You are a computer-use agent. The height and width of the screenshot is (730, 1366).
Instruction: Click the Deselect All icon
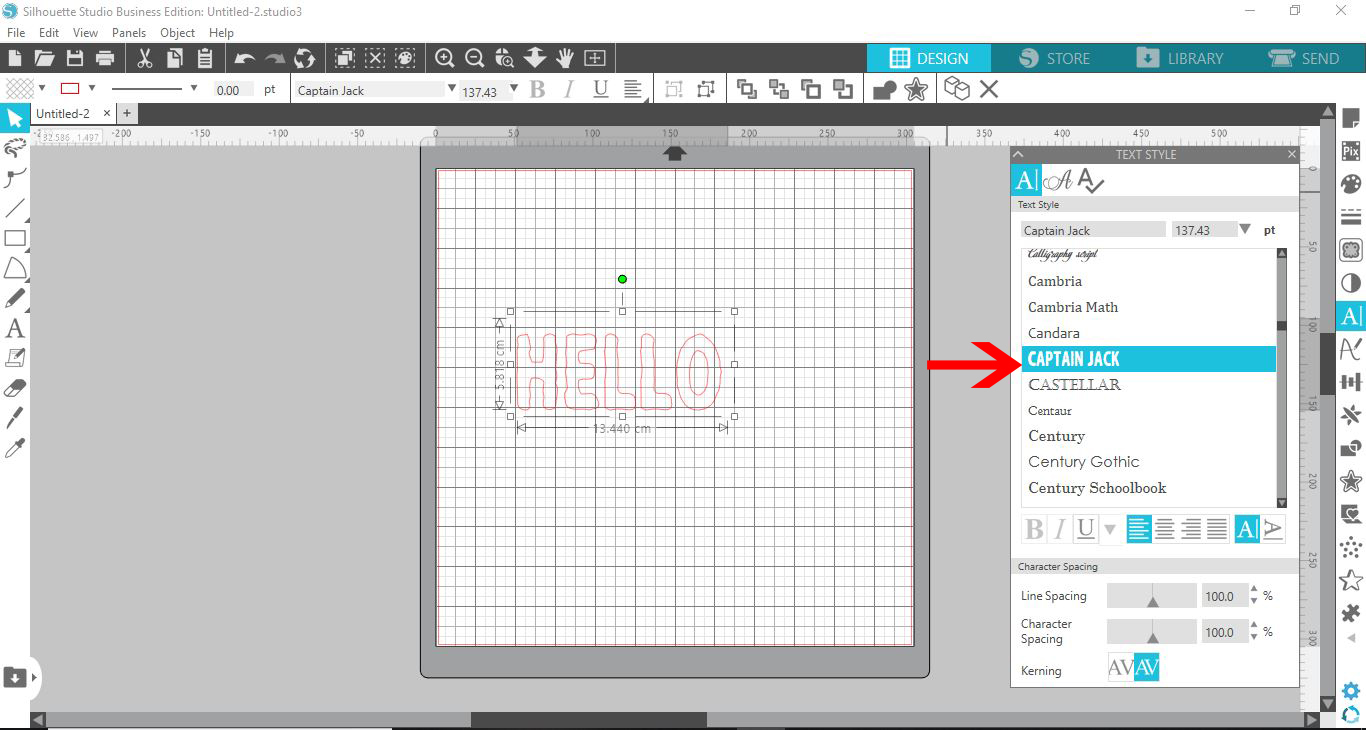375,58
